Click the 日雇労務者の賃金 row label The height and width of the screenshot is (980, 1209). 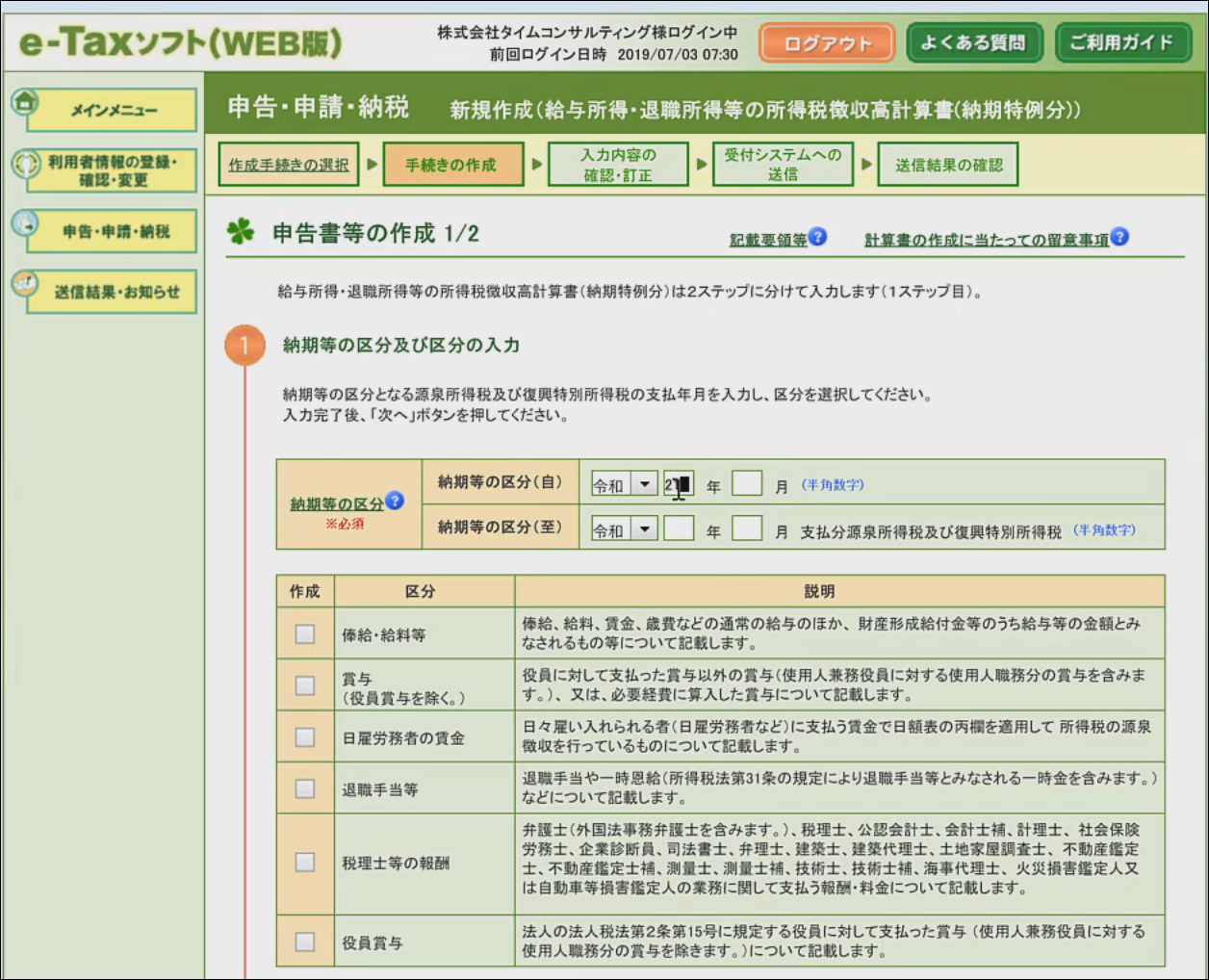(403, 738)
